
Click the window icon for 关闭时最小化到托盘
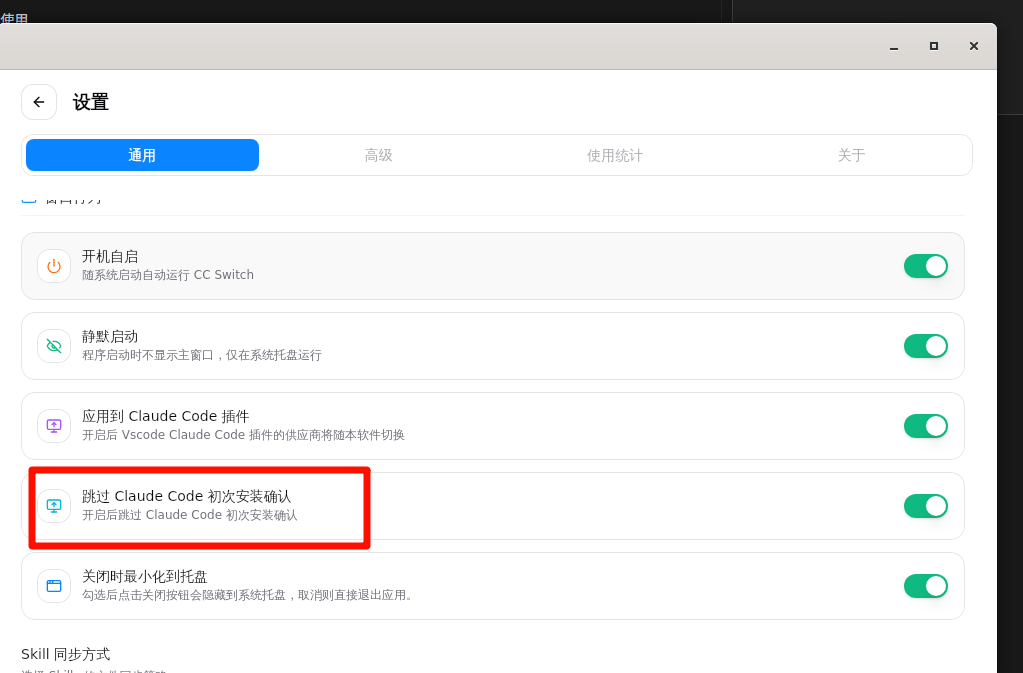point(54,586)
